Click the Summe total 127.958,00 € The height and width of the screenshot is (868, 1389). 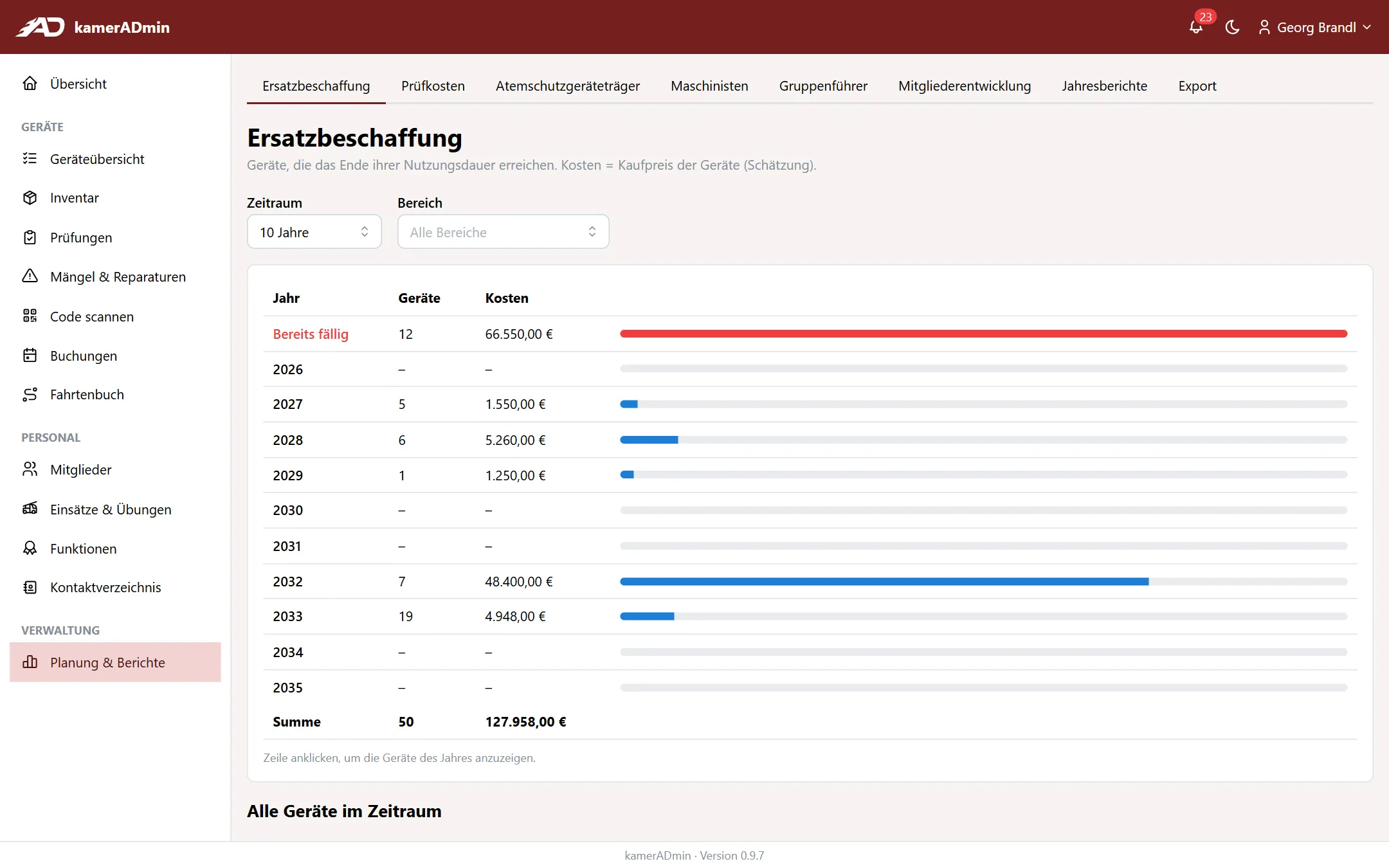point(525,721)
